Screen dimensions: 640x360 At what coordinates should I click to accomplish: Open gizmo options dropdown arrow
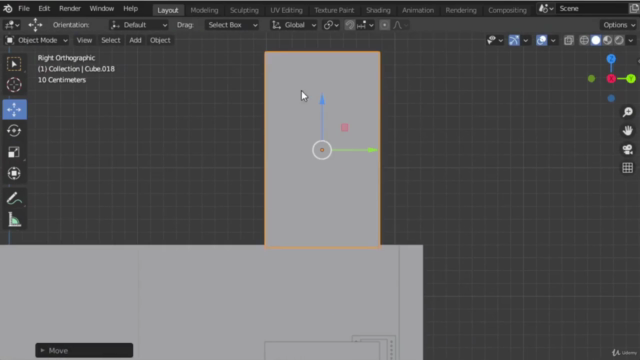pos(526,40)
